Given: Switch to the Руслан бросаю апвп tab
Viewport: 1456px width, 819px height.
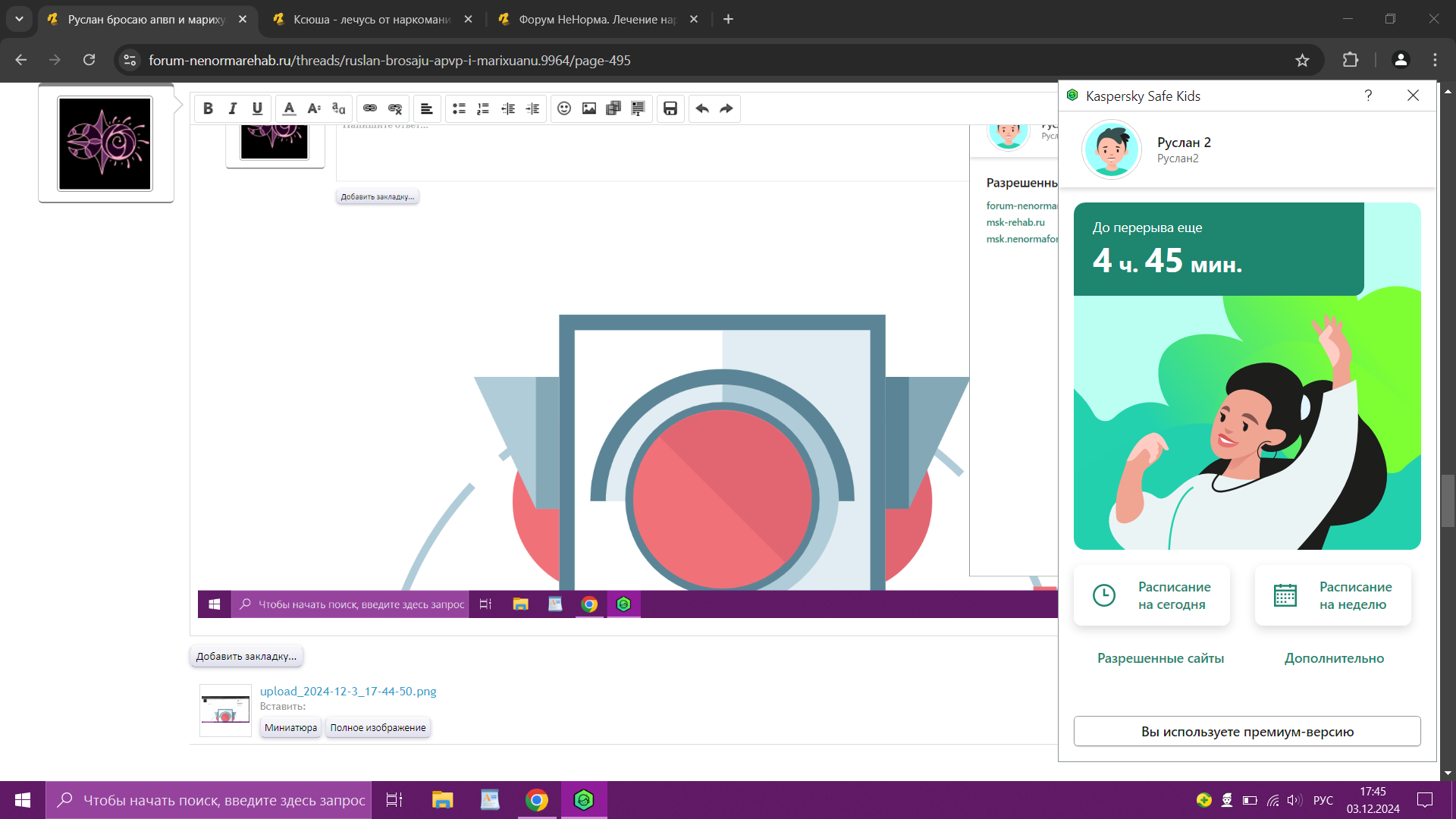Looking at the screenshot, I should (147, 19).
